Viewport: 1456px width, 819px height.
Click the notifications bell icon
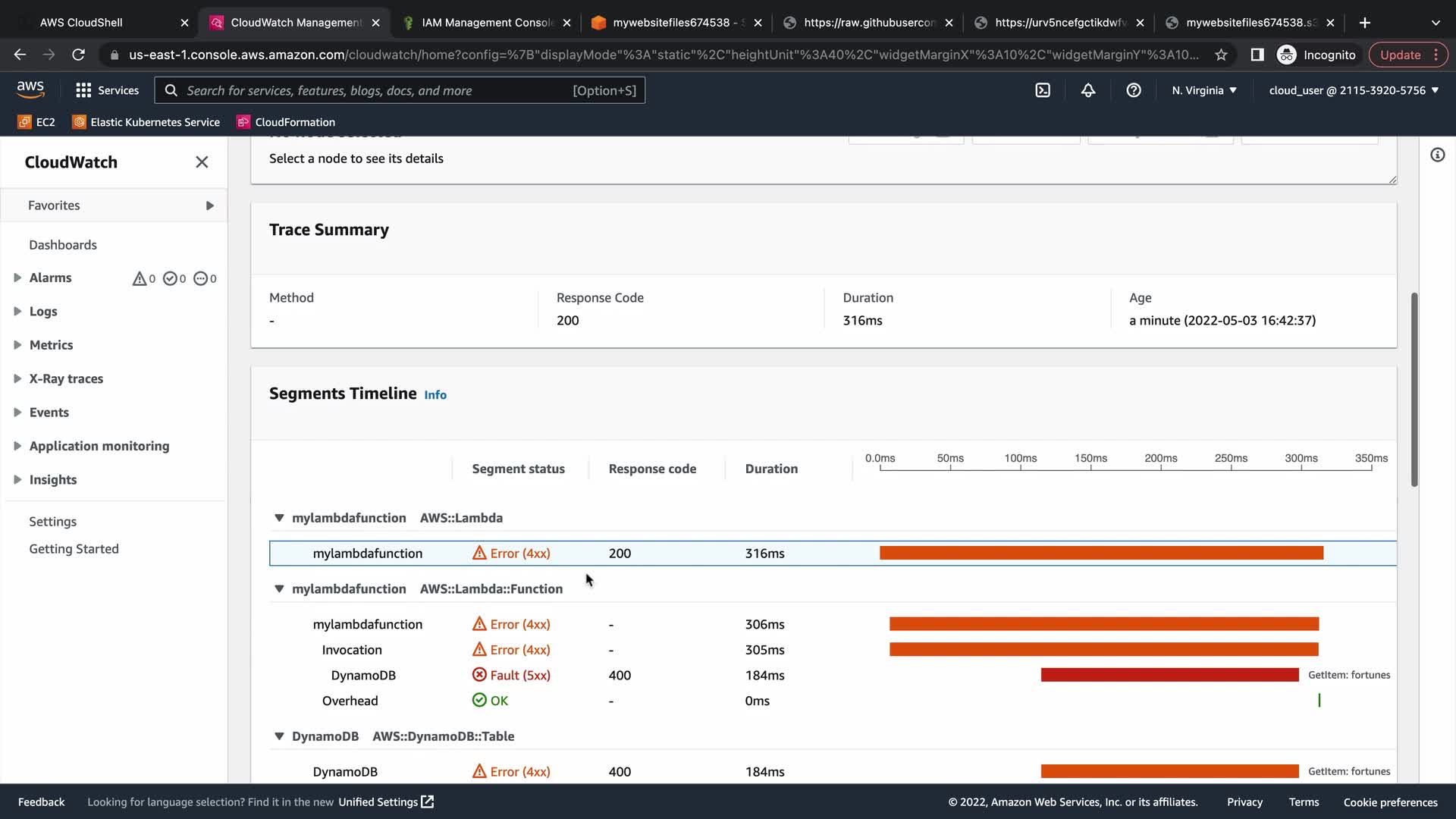pyautogui.click(x=1088, y=90)
